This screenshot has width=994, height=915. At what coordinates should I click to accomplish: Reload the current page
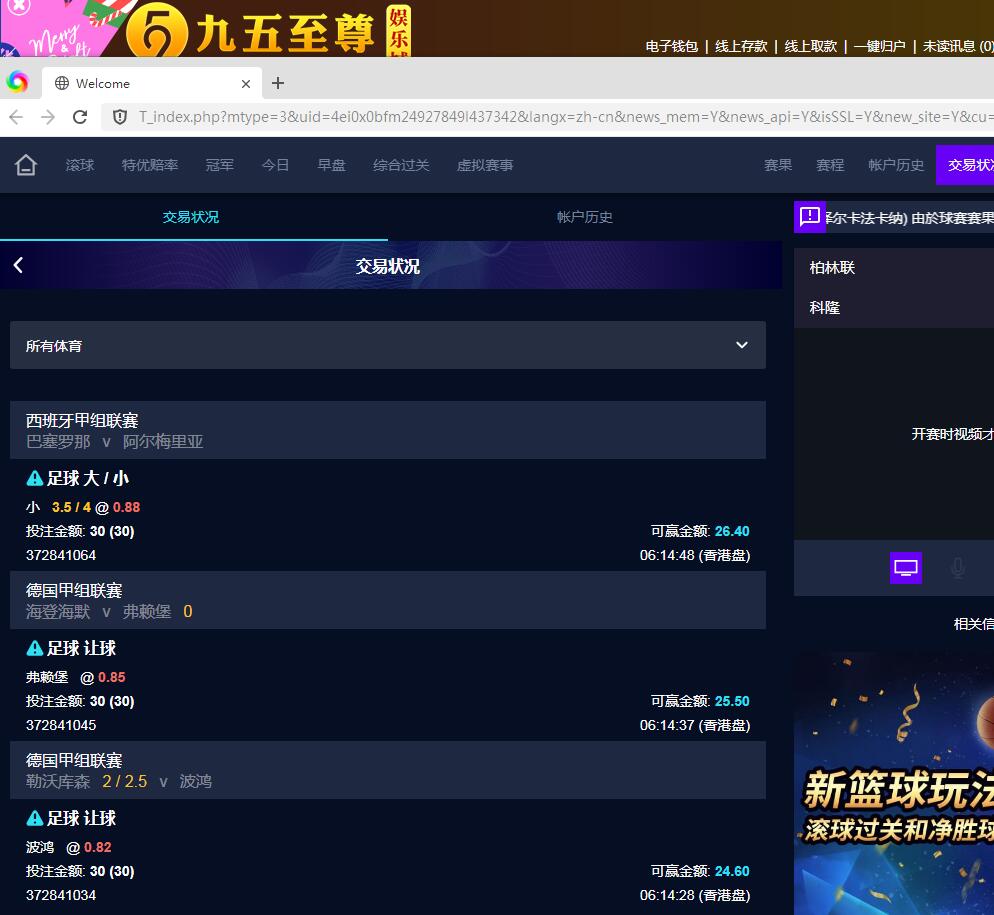[x=80, y=117]
